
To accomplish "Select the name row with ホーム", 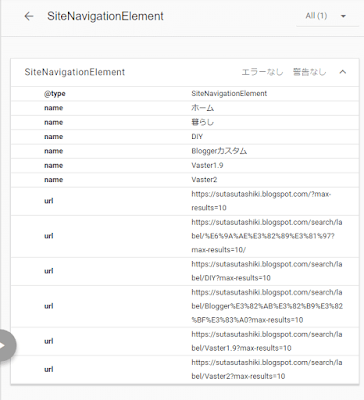I will pyautogui.click(x=185, y=108).
